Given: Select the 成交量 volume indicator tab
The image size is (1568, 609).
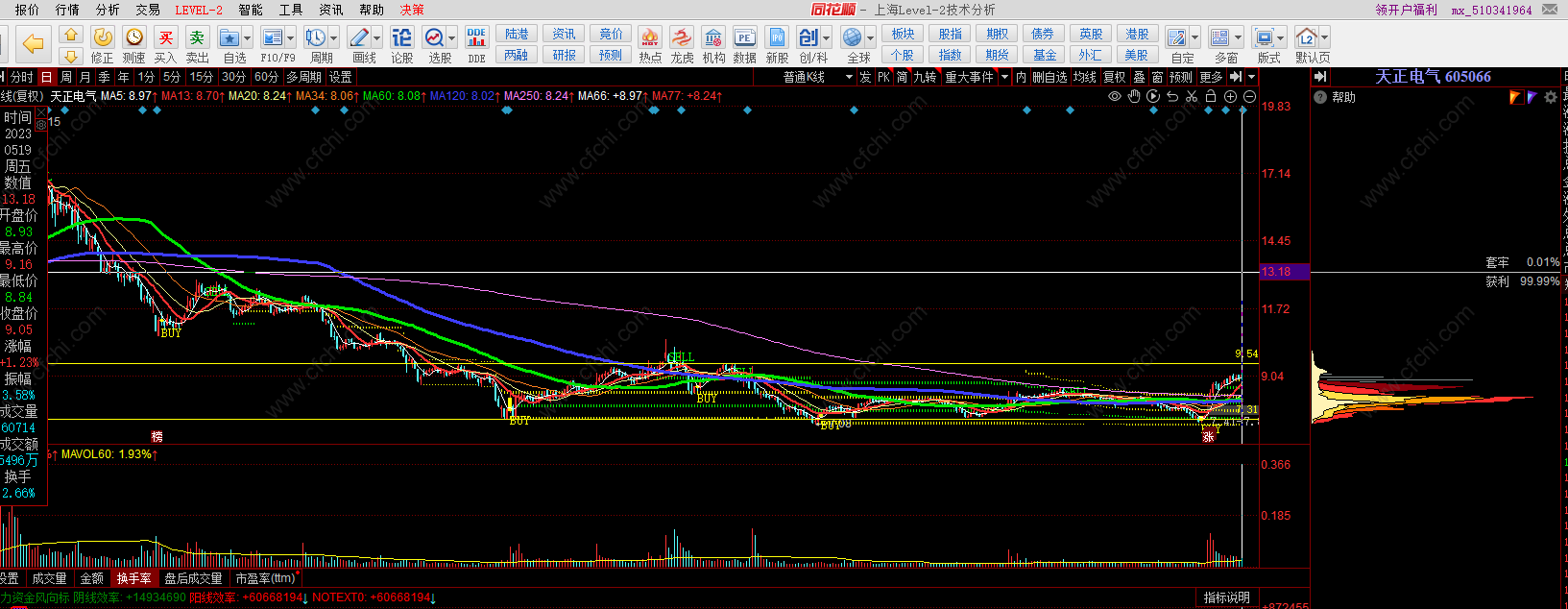Looking at the screenshot, I should click(x=49, y=578).
